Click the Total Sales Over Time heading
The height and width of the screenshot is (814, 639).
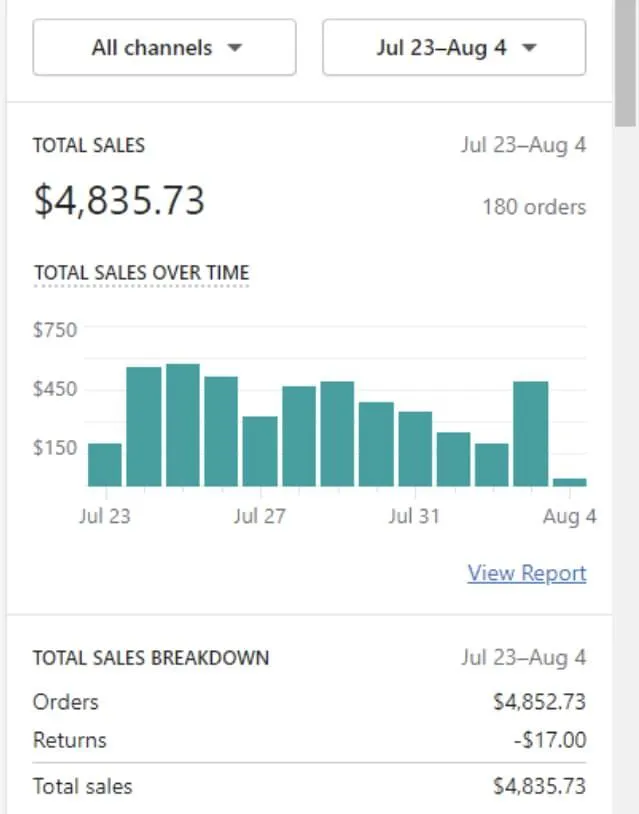141,272
